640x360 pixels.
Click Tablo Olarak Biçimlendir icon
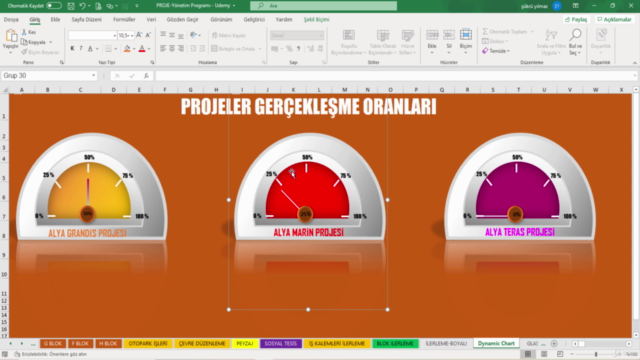382,36
